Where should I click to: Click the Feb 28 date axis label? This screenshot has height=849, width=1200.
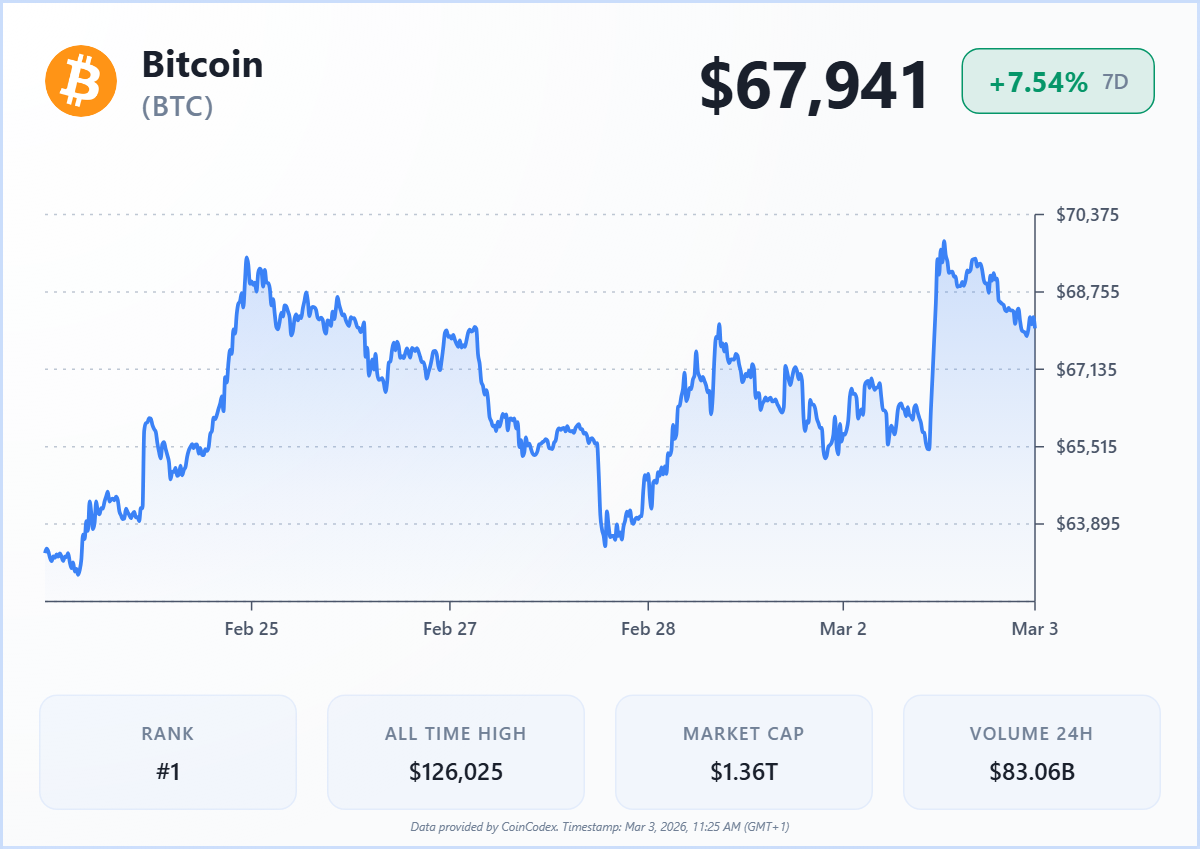[x=648, y=629]
